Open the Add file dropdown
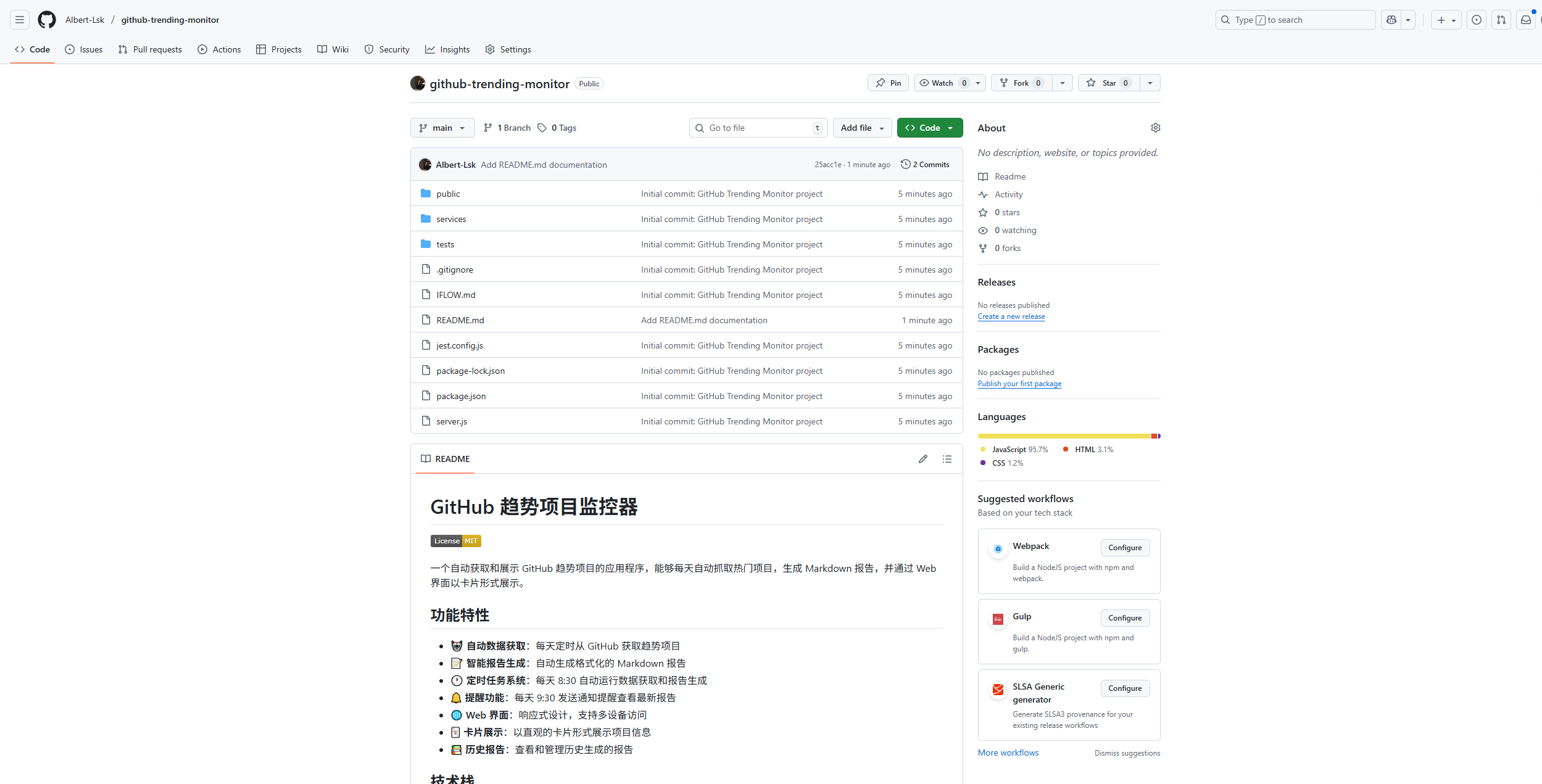The image size is (1542, 784). tap(861, 128)
